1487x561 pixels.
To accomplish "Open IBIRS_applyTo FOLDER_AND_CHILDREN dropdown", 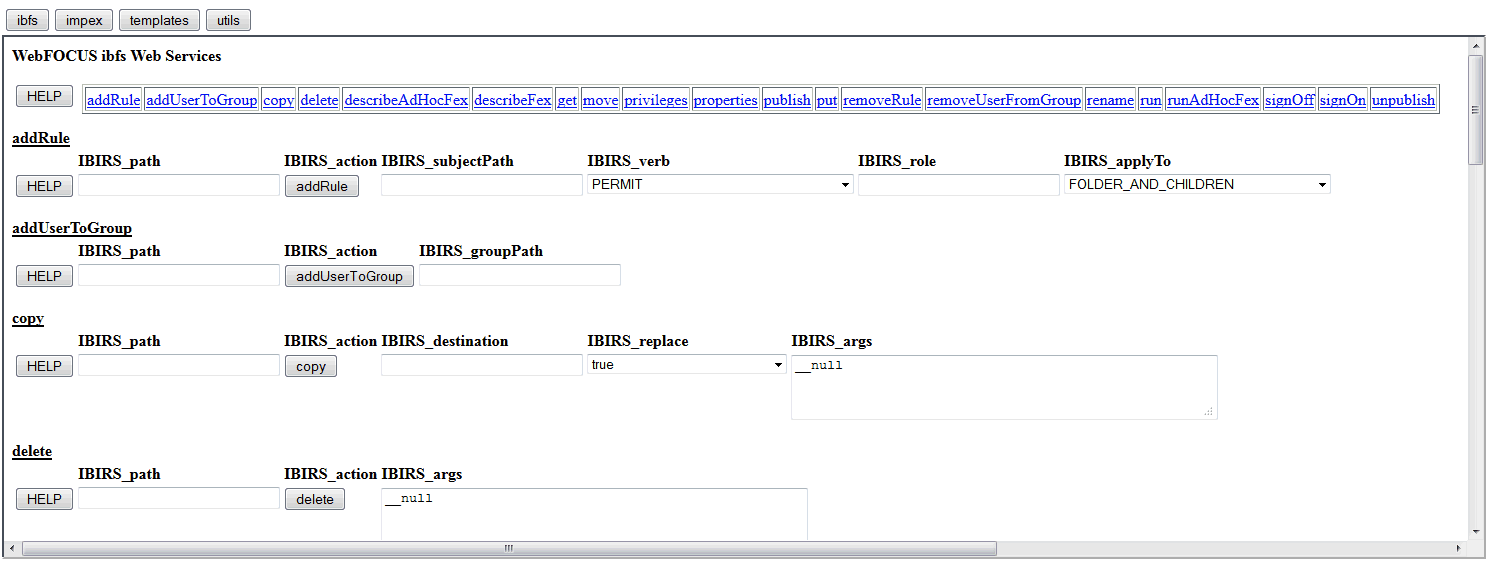I will tap(1197, 184).
